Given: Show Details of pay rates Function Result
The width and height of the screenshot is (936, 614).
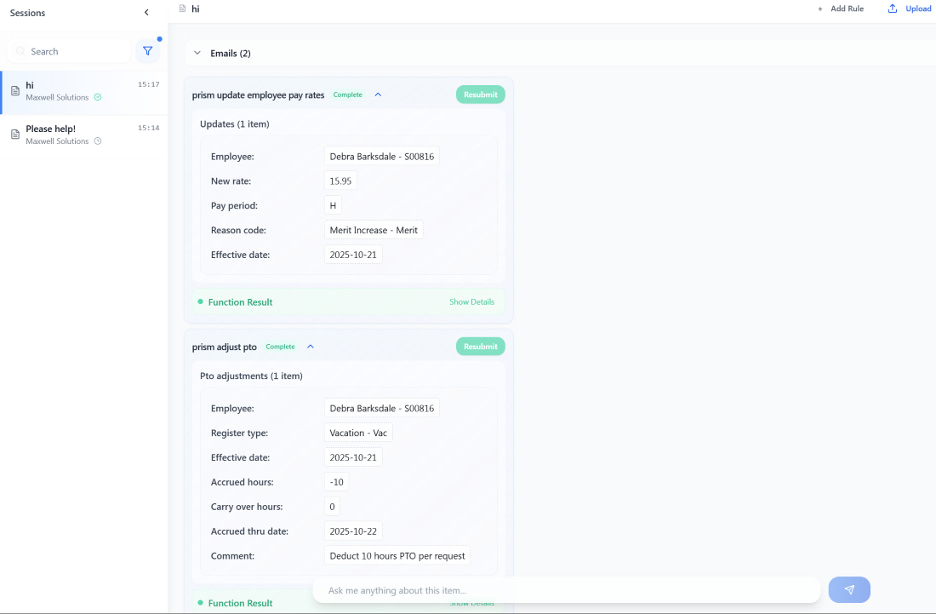Looking at the screenshot, I should (471, 302).
